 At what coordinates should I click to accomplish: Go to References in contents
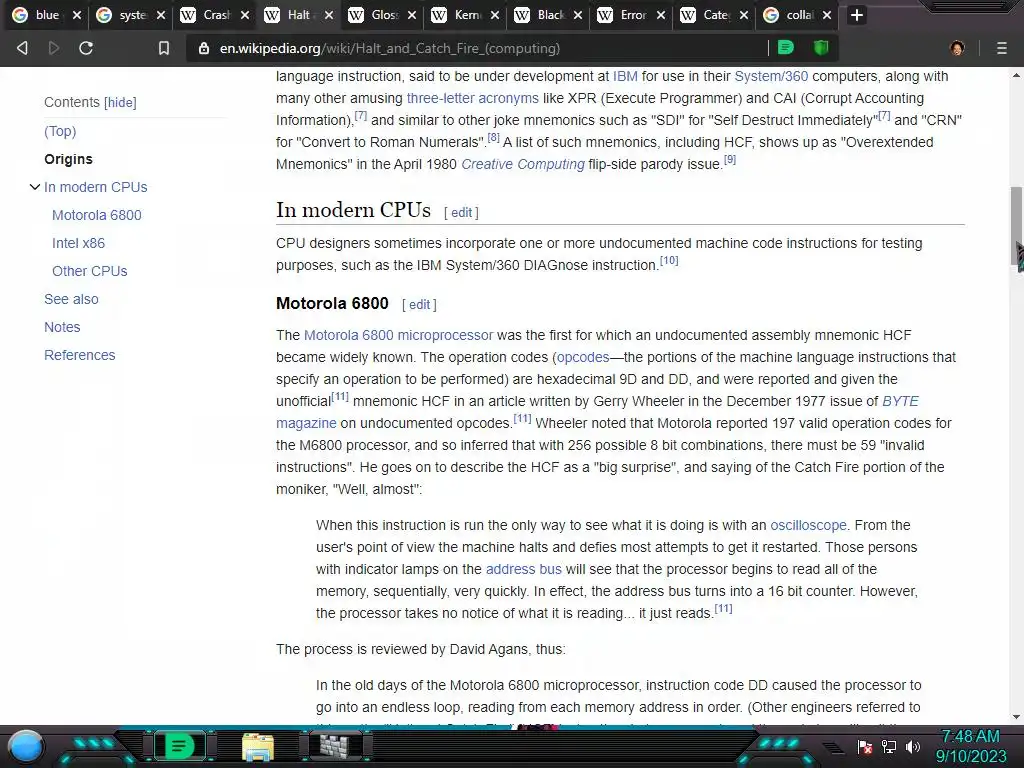[80, 356]
